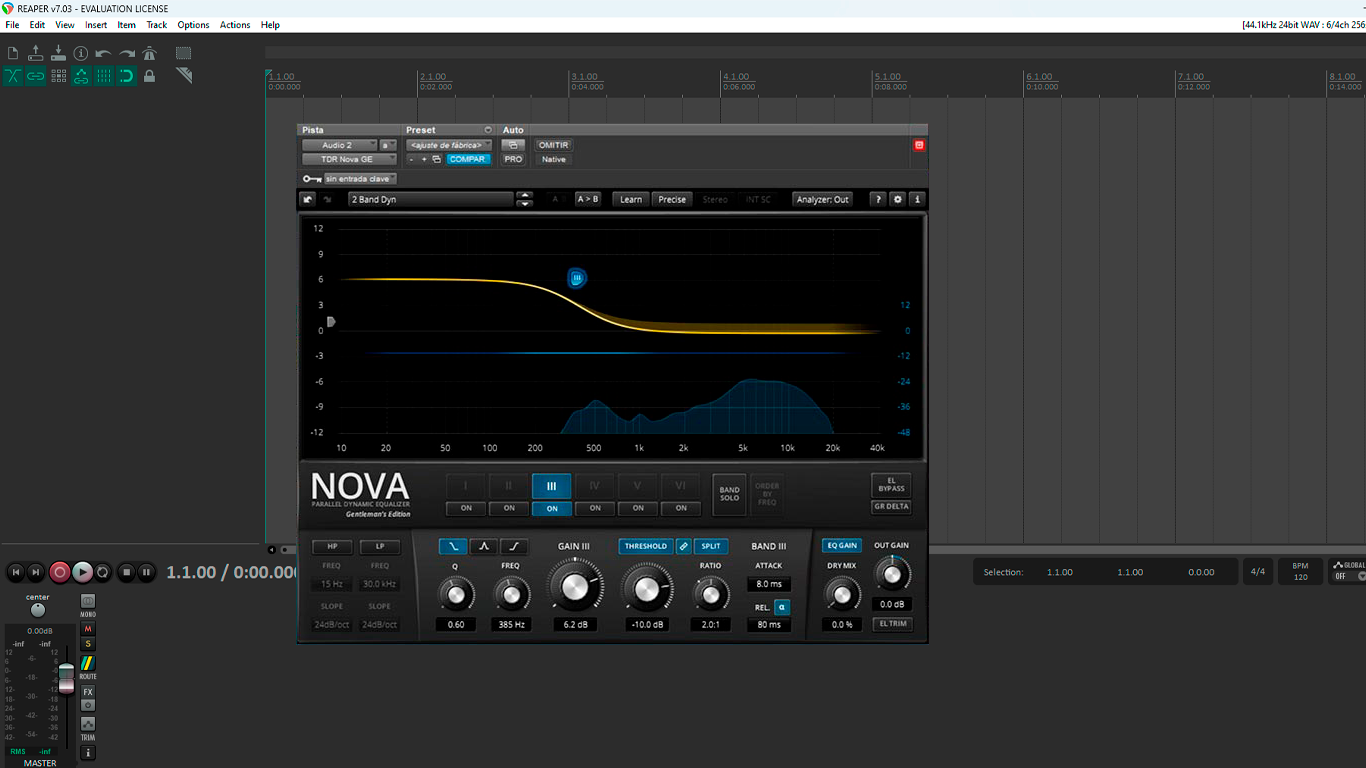Image resolution: width=1366 pixels, height=768 pixels.
Task: Click the New Project toolbar icon
Action: point(13,53)
